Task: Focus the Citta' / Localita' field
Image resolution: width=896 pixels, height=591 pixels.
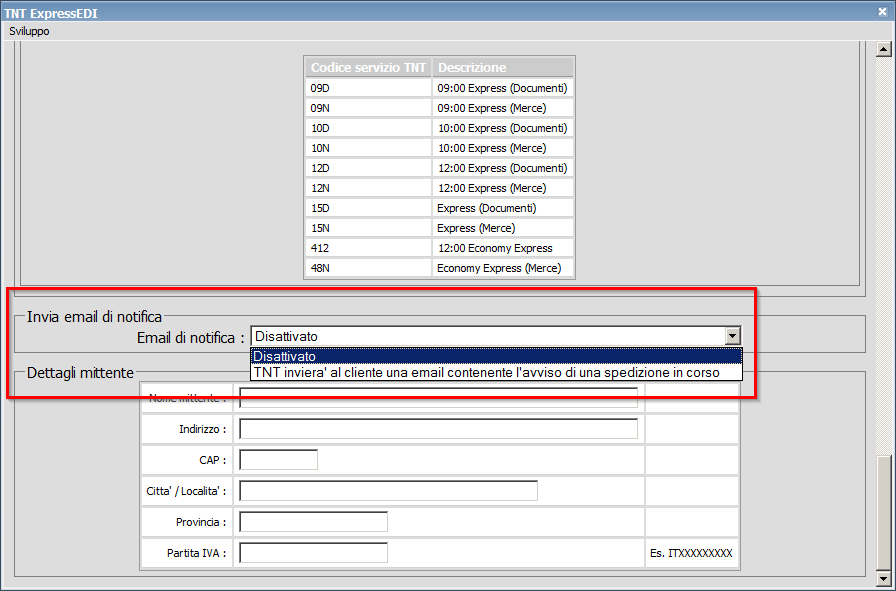Action: pos(389,490)
